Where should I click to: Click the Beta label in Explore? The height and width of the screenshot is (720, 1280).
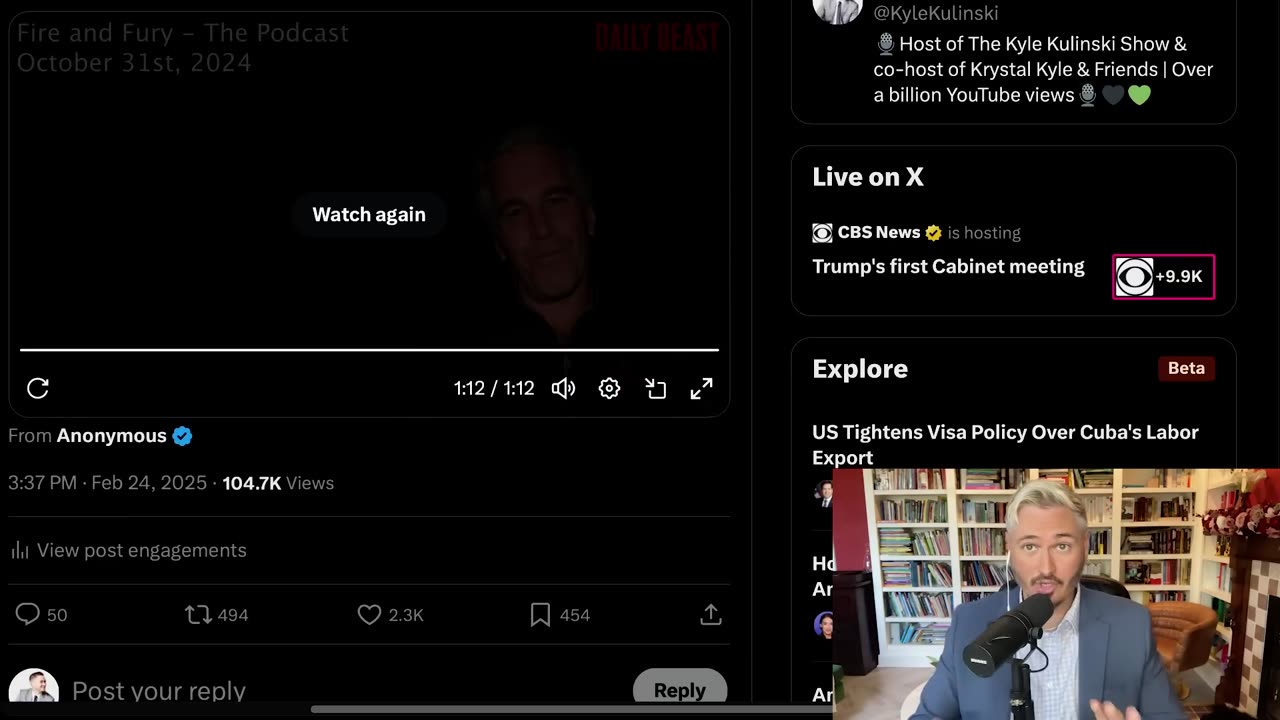pos(1186,368)
